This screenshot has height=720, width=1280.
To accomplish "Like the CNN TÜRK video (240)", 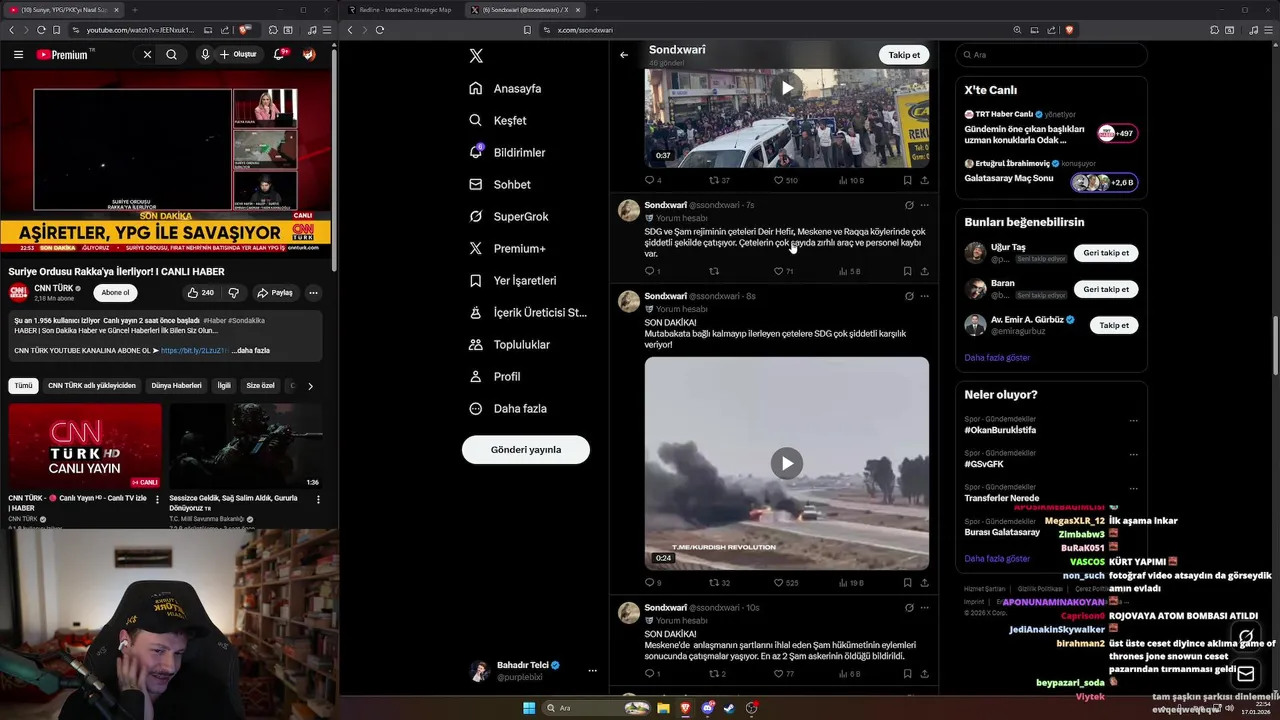I will pyautogui.click(x=200, y=293).
